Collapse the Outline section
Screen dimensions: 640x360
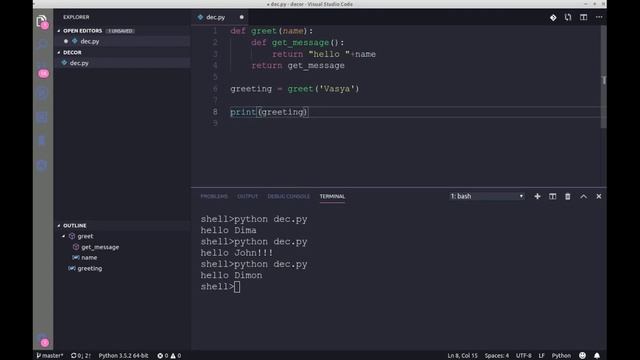pyautogui.click(x=59, y=225)
